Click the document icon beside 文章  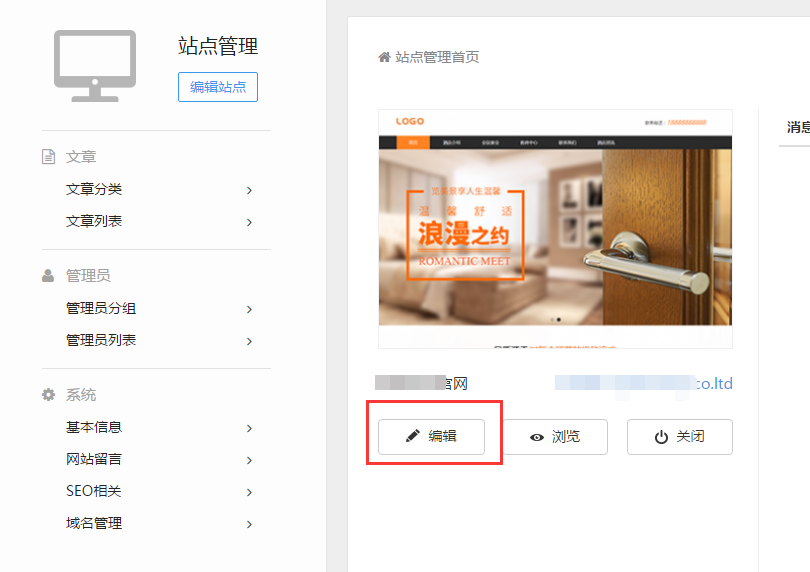48,157
